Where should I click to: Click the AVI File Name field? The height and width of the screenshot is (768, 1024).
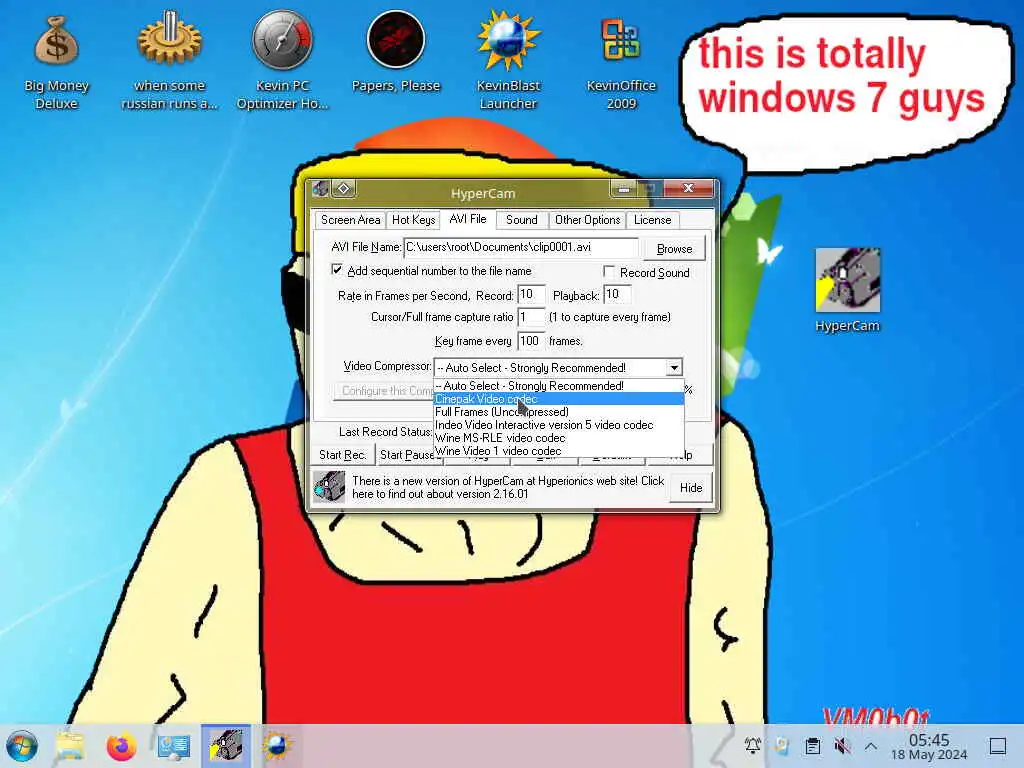pos(520,248)
